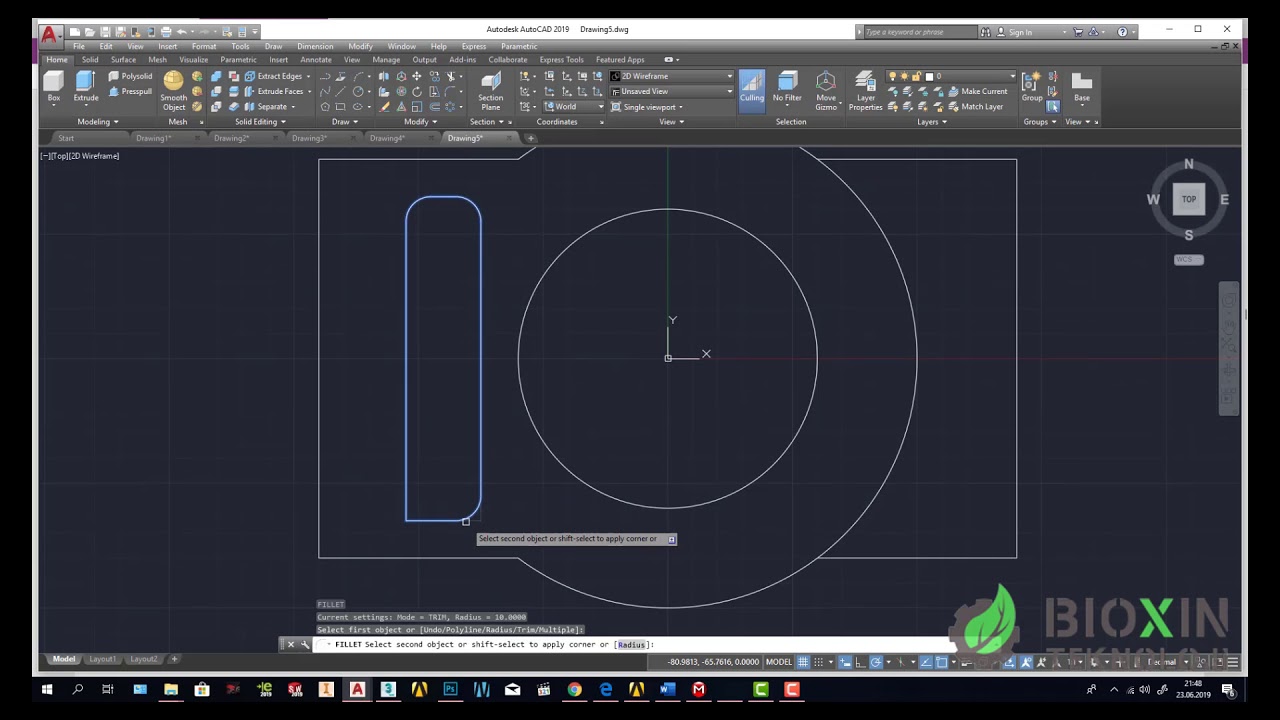Viewport: 1280px width, 720px height.
Task: Open Microsoft Word from the taskbar
Action: click(668, 689)
